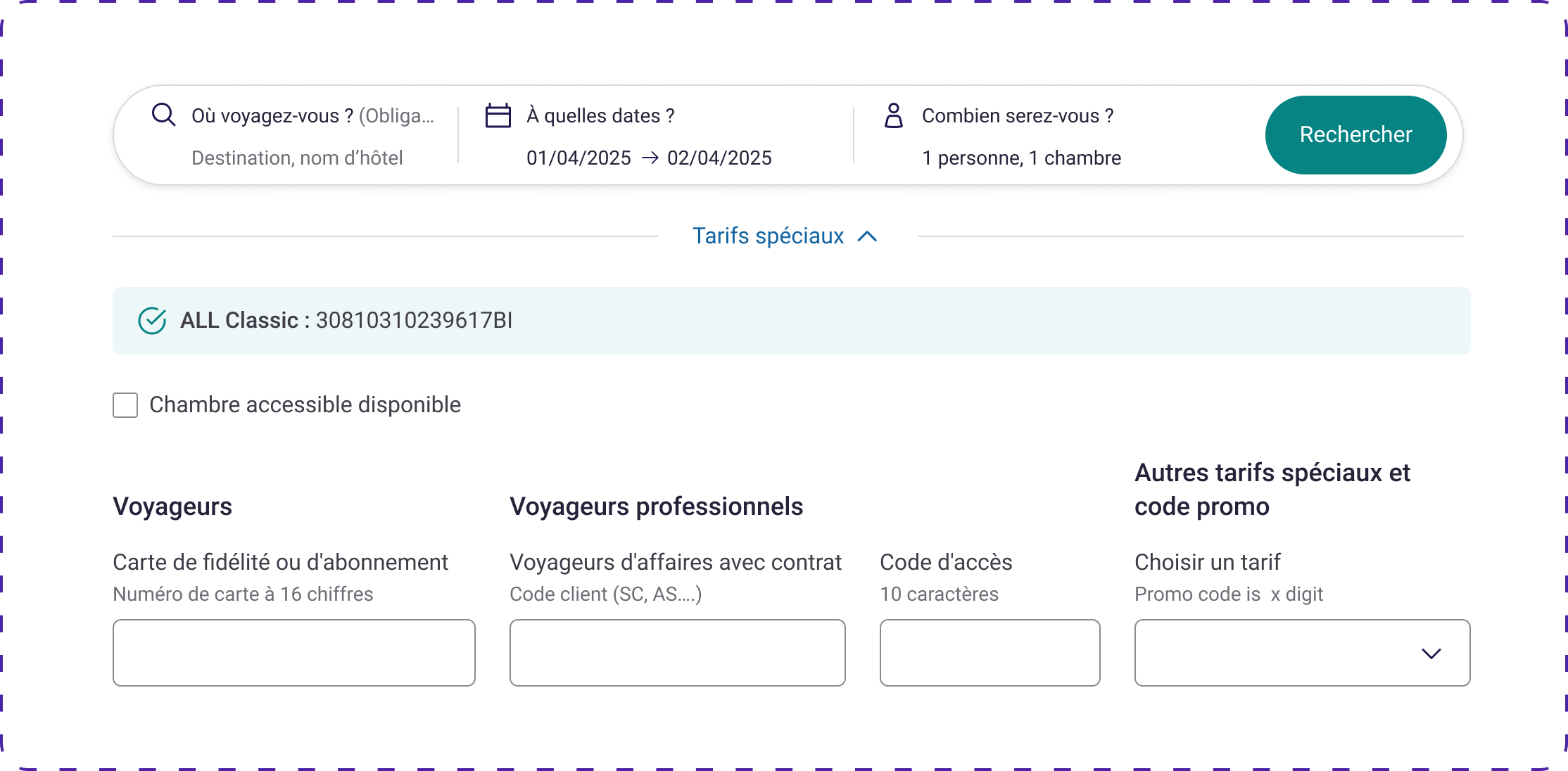The image size is (1568, 771).
Task: Click the person icon for guest selection
Action: point(894,115)
